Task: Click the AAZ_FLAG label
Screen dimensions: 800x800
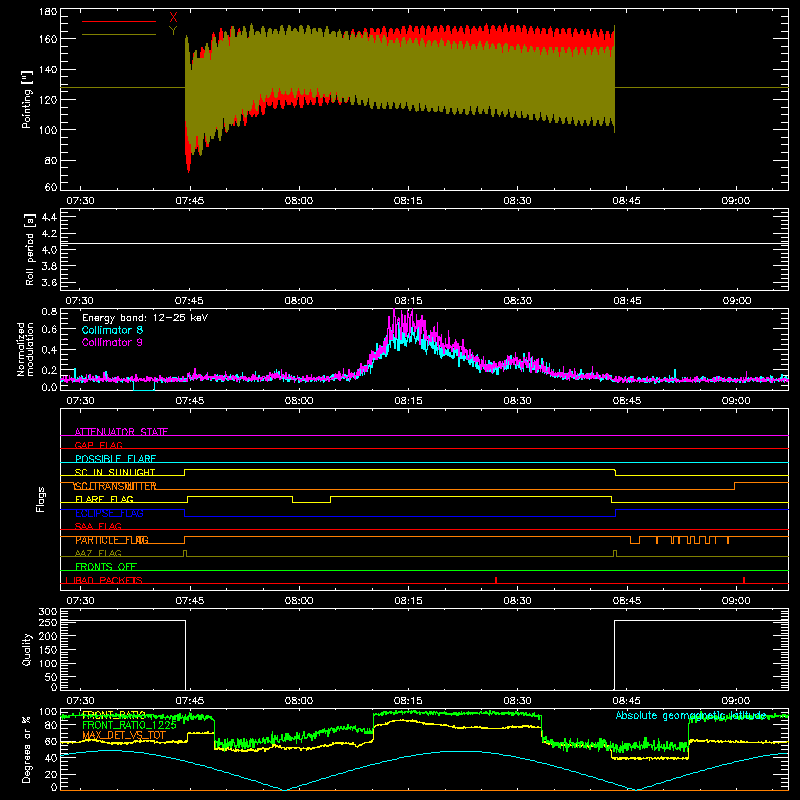Action: (98, 553)
